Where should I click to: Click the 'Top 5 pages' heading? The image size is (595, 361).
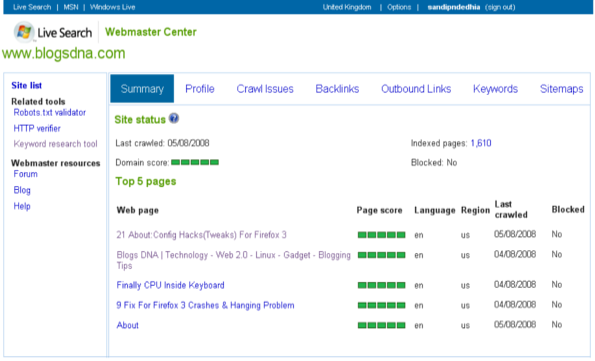(146, 181)
